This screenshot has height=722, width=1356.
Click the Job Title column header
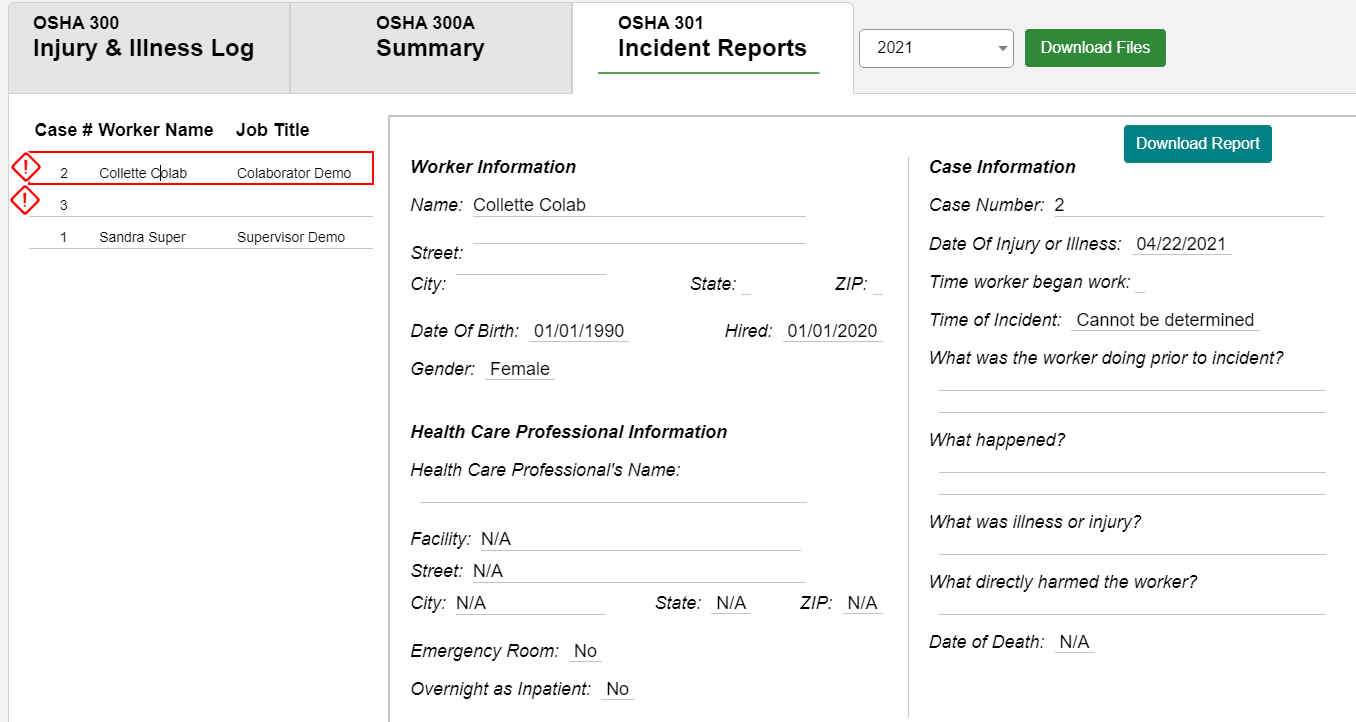[273, 130]
